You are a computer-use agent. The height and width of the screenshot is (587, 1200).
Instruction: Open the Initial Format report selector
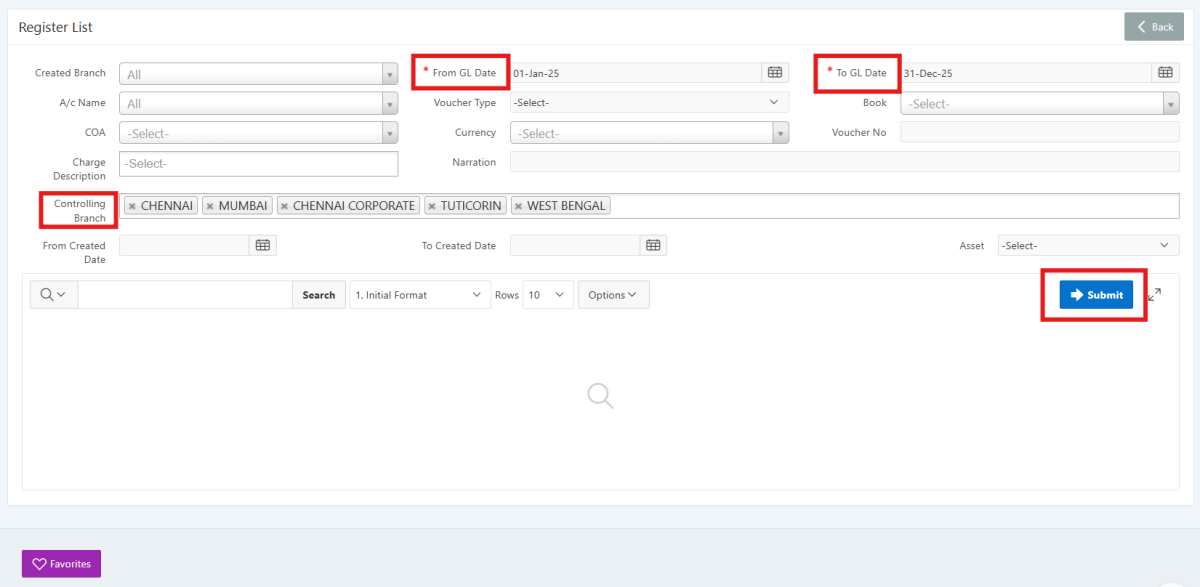(x=420, y=294)
